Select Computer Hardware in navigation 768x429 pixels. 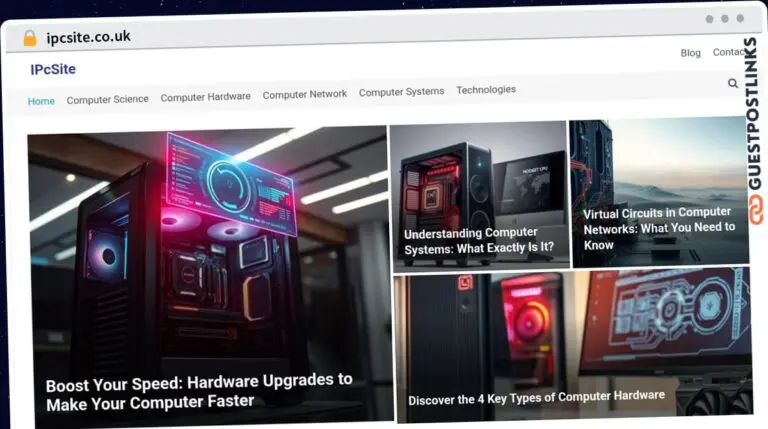click(205, 97)
